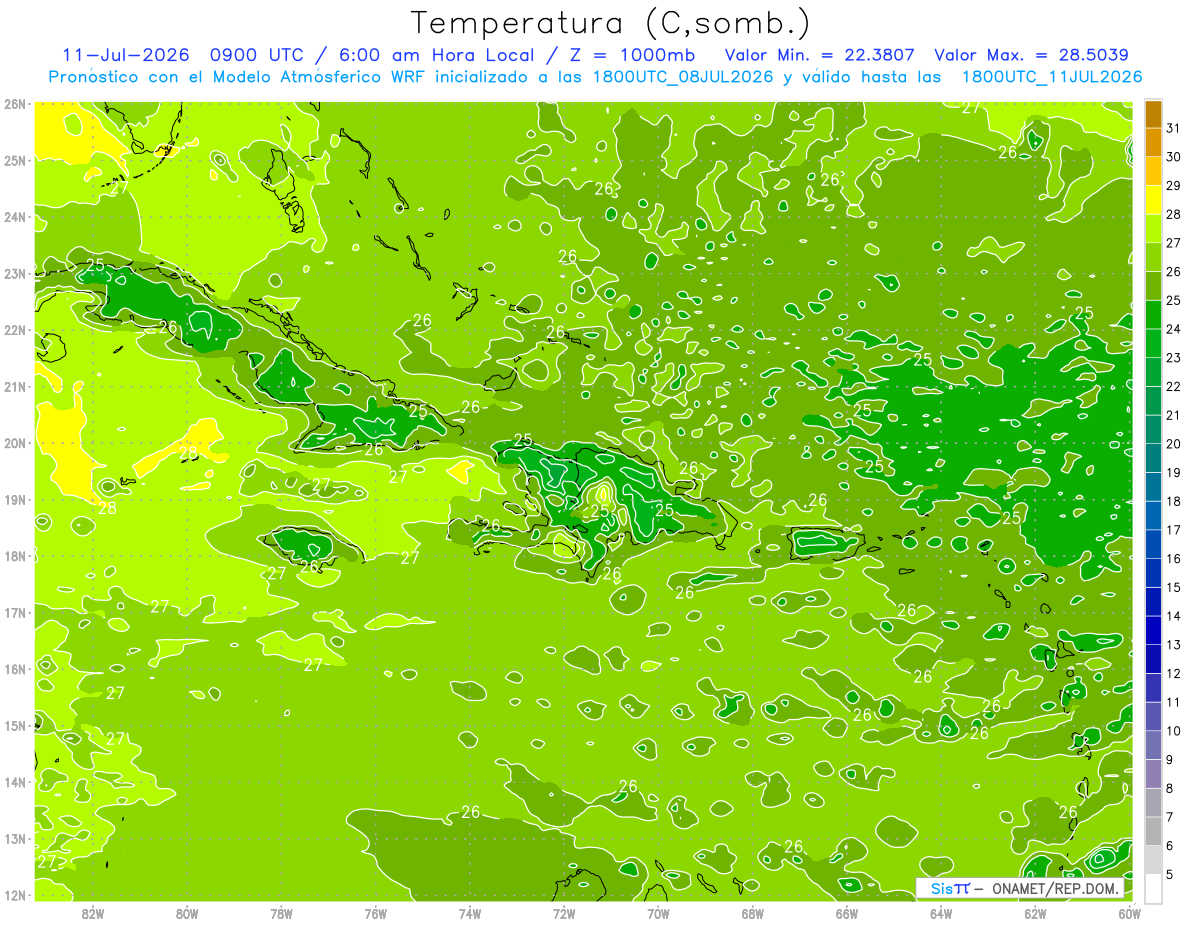Click the 68W longitude axis label
Viewport: 1200px width, 927px height.
coord(752,913)
